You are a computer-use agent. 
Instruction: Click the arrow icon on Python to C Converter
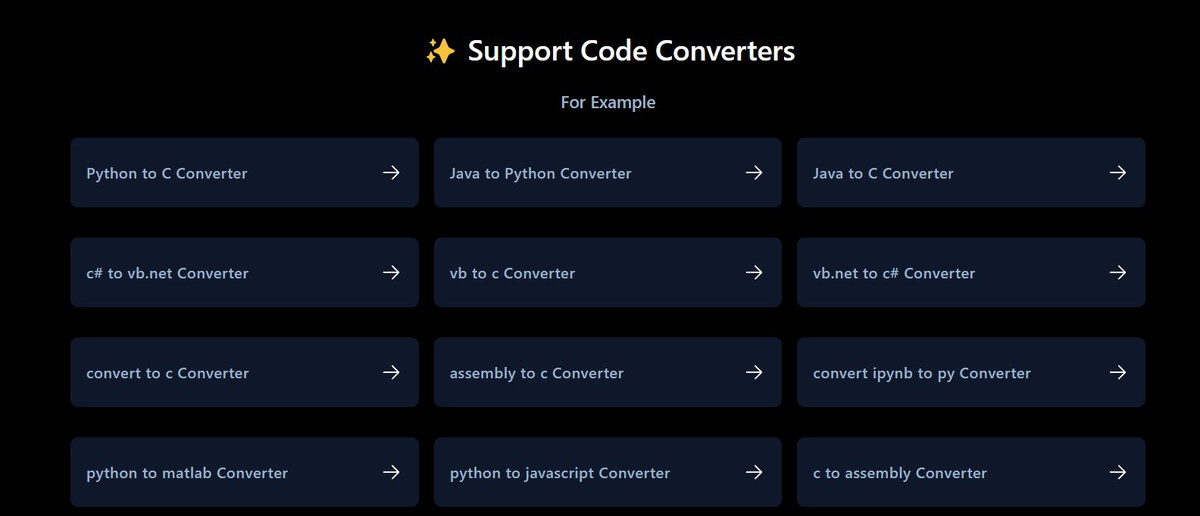pyautogui.click(x=391, y=173)
